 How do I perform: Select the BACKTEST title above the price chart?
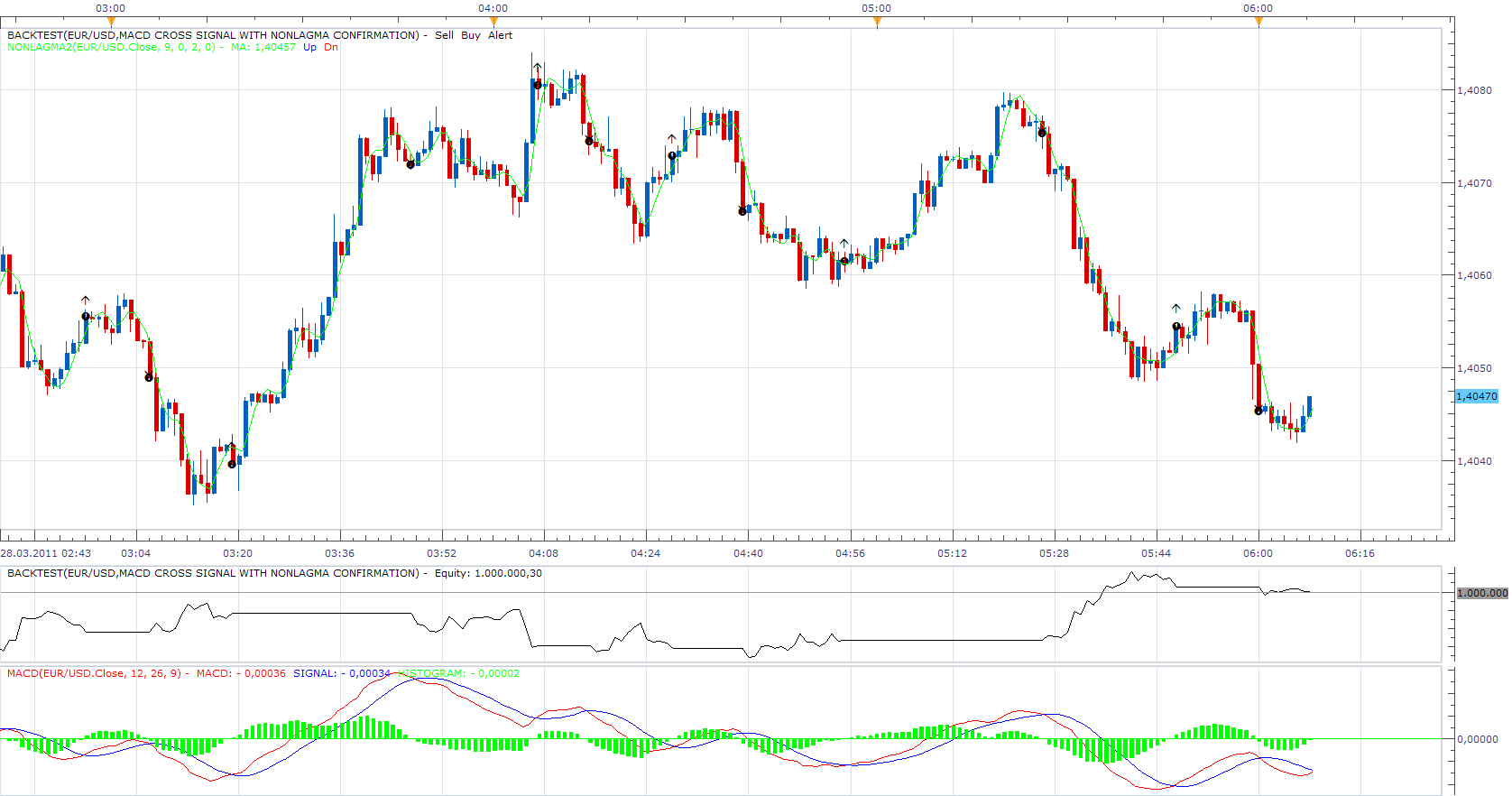pyautogui.click(x=213, y=35)
